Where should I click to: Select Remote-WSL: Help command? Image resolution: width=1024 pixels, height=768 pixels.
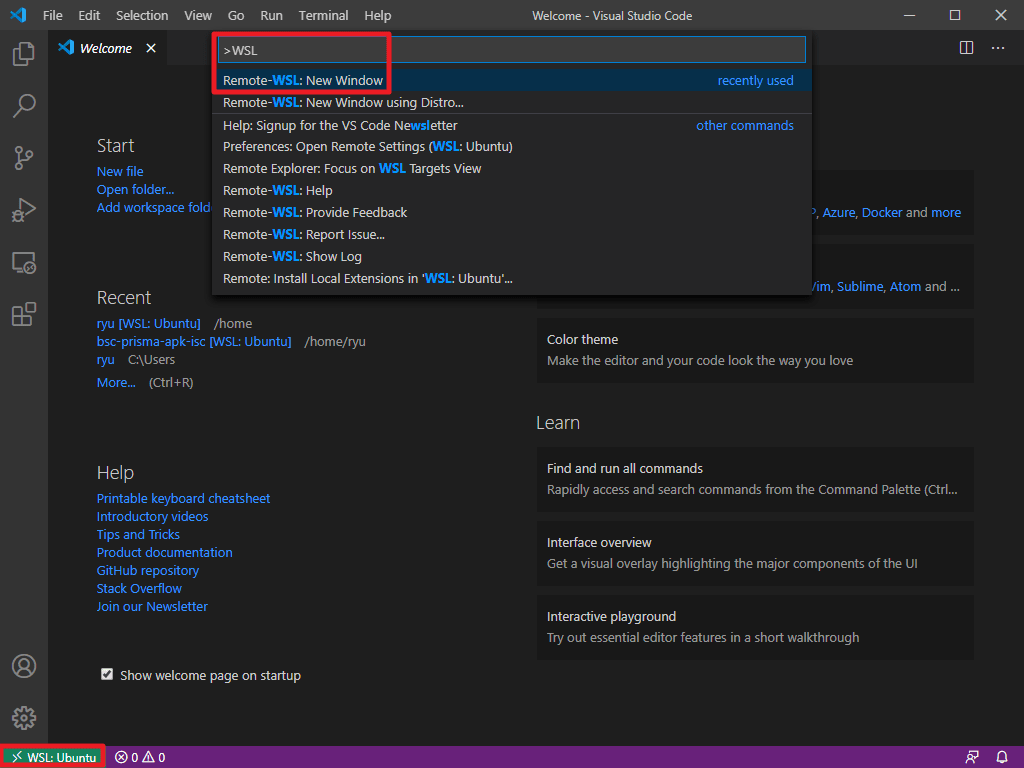coord(512,191)
